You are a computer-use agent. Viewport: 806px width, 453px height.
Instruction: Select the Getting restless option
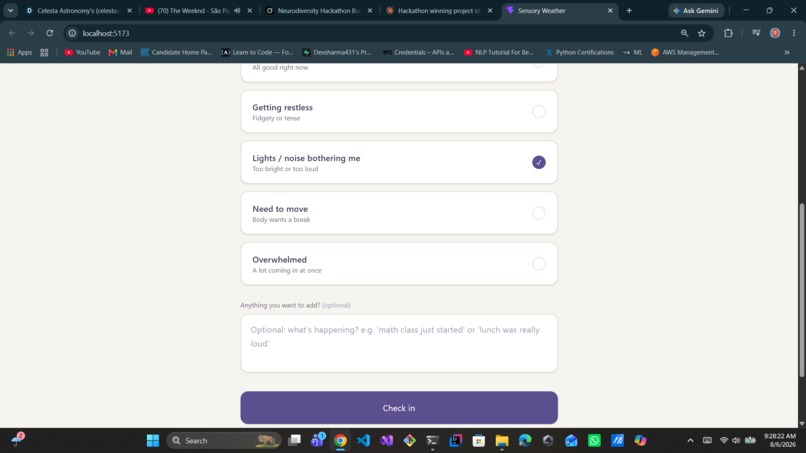point(399,112)
